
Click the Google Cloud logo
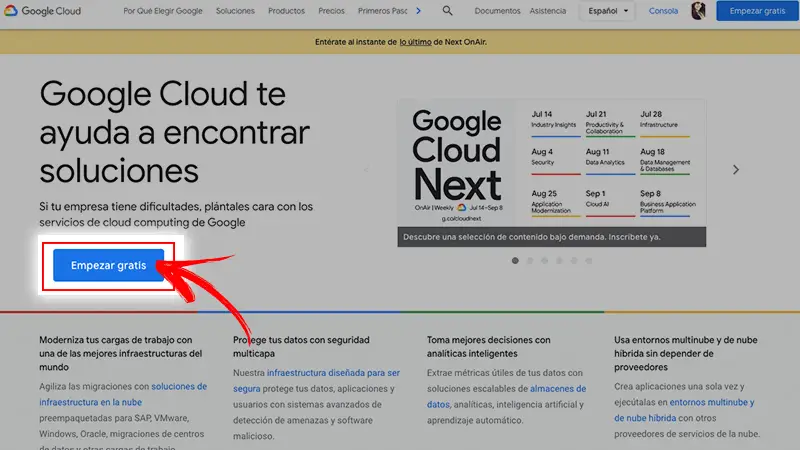[43, 11]
